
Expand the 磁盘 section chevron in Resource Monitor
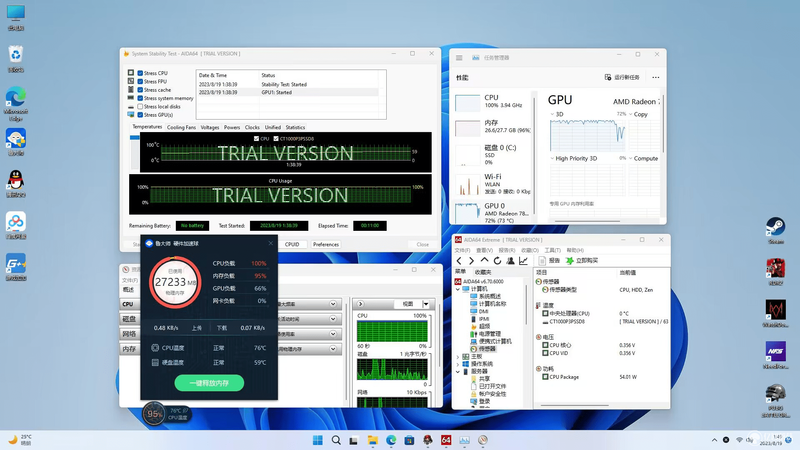pos(333,319)
